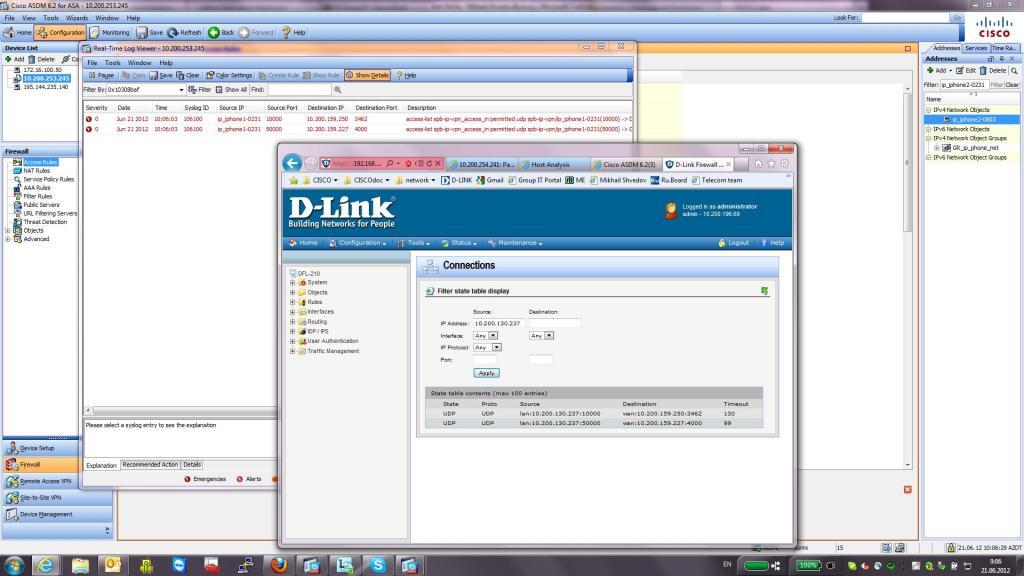
Task: Click the search icon in the Addresses panel
Action: [x=1014, y=71]
